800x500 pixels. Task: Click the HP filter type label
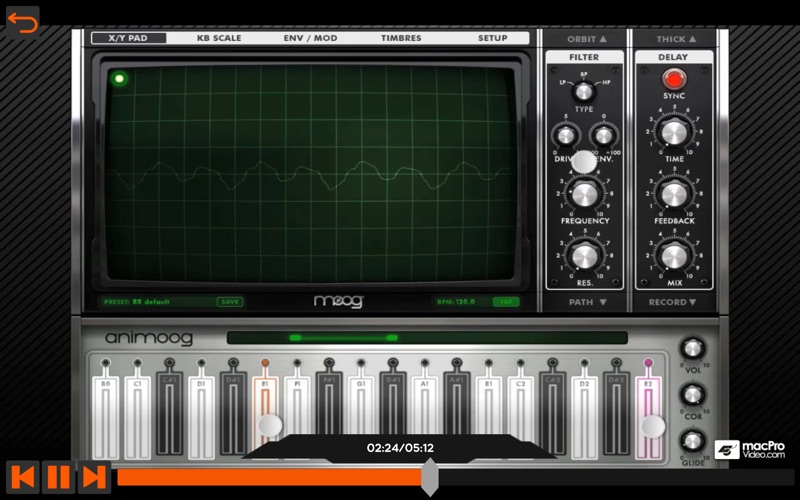(x=606, y=82)
